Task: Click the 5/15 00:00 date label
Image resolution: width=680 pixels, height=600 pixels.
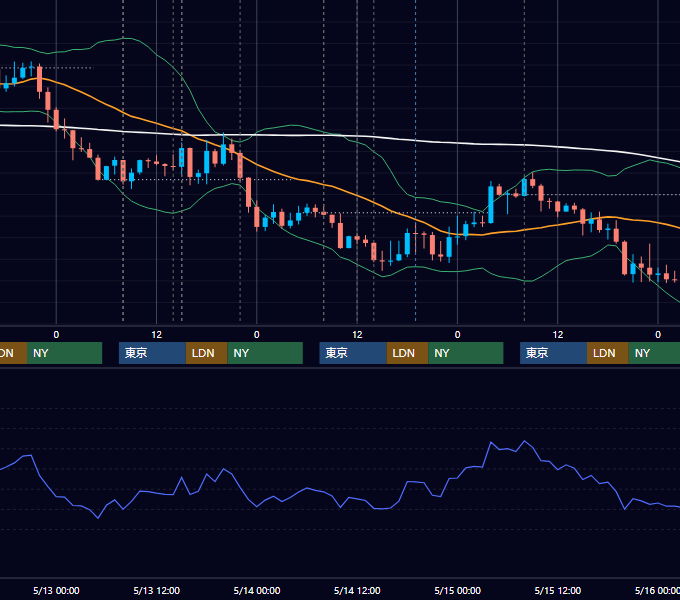Action: point(458,590)
